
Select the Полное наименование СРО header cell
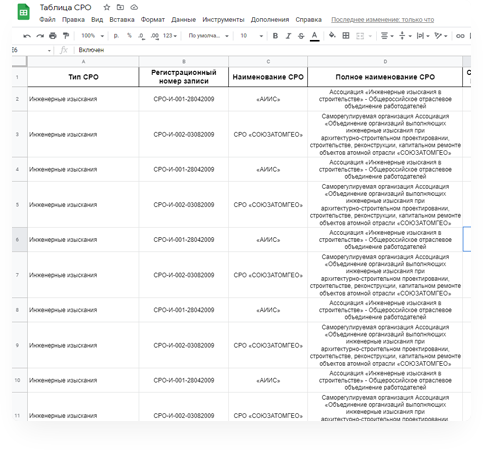pyautogui.click(x=385, y=77)
